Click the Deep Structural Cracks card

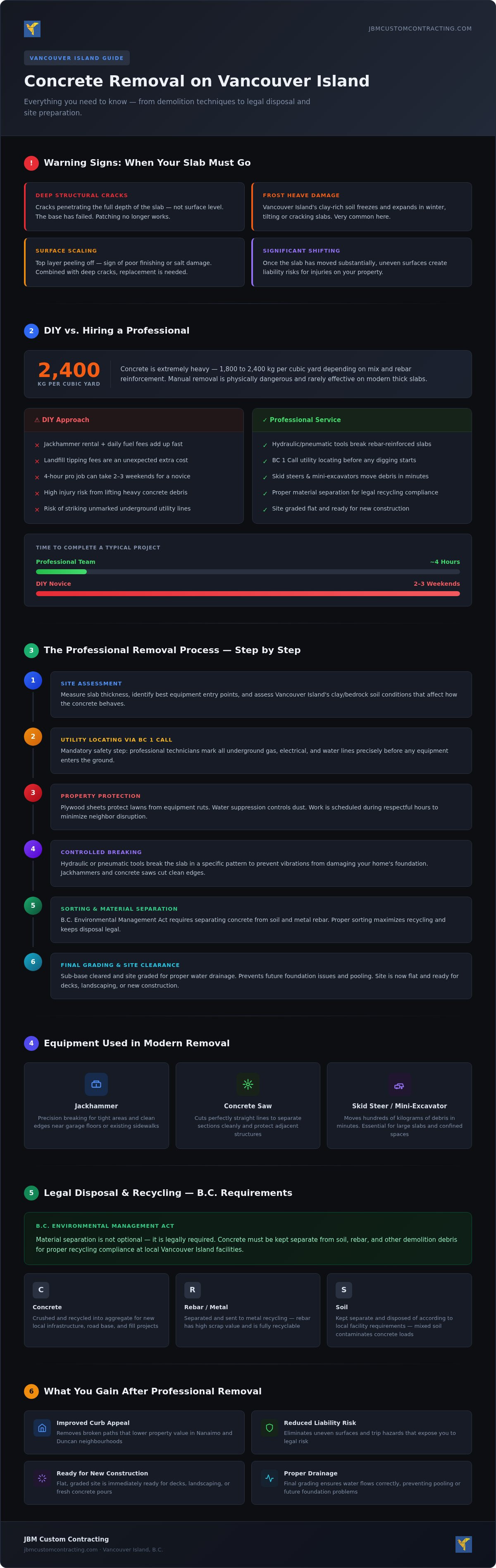point(134,206)
